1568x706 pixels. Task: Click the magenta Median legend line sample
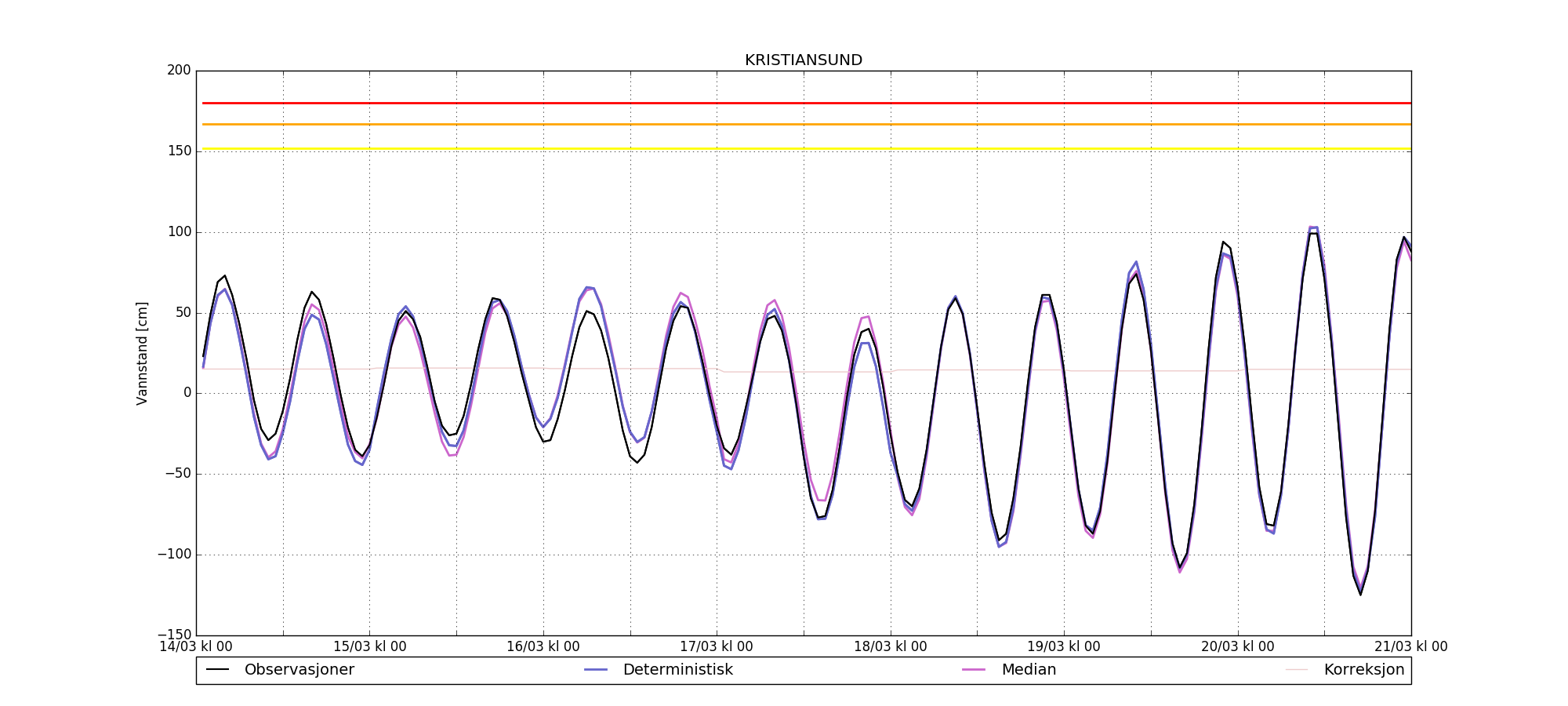point(974,670)
